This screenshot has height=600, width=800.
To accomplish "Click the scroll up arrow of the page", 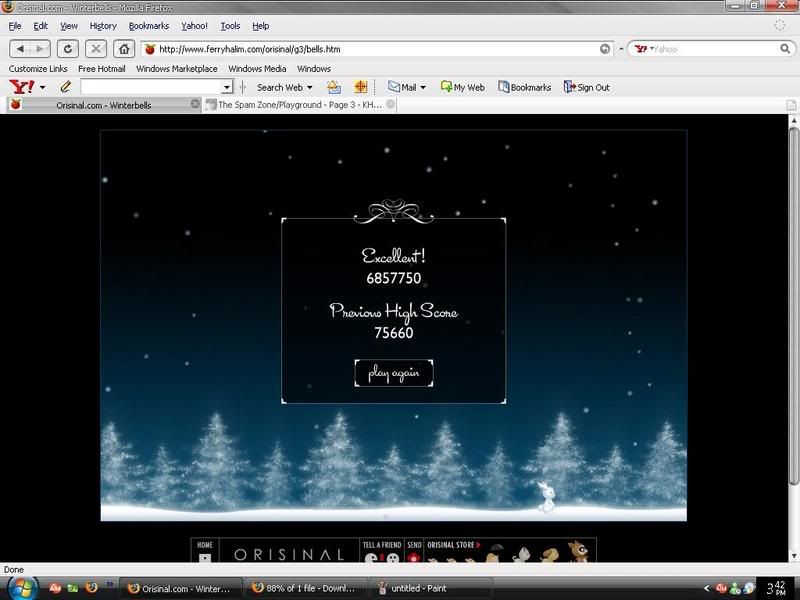I will (x=793, y=121).
